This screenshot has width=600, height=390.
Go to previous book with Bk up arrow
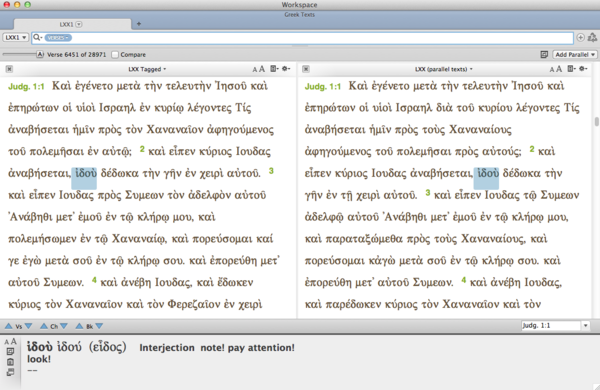[79, 326]
